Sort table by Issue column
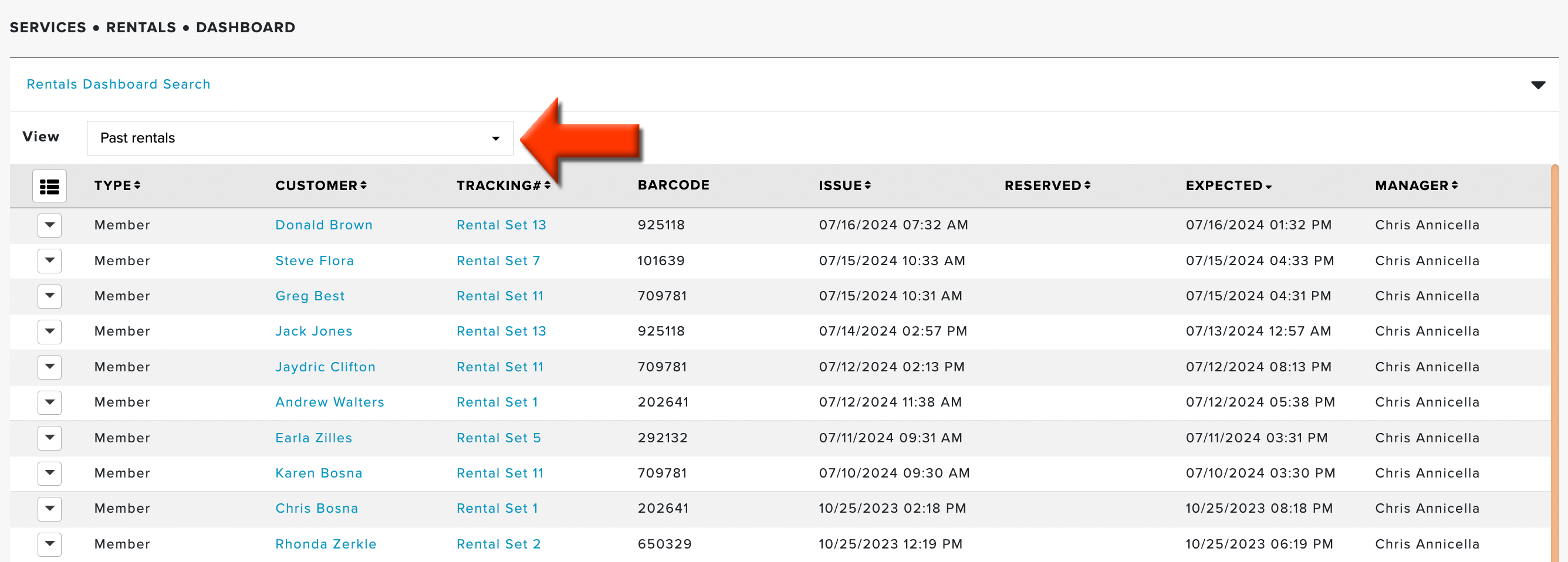This screenshot has height=562, width=1568. coord(844,185)
